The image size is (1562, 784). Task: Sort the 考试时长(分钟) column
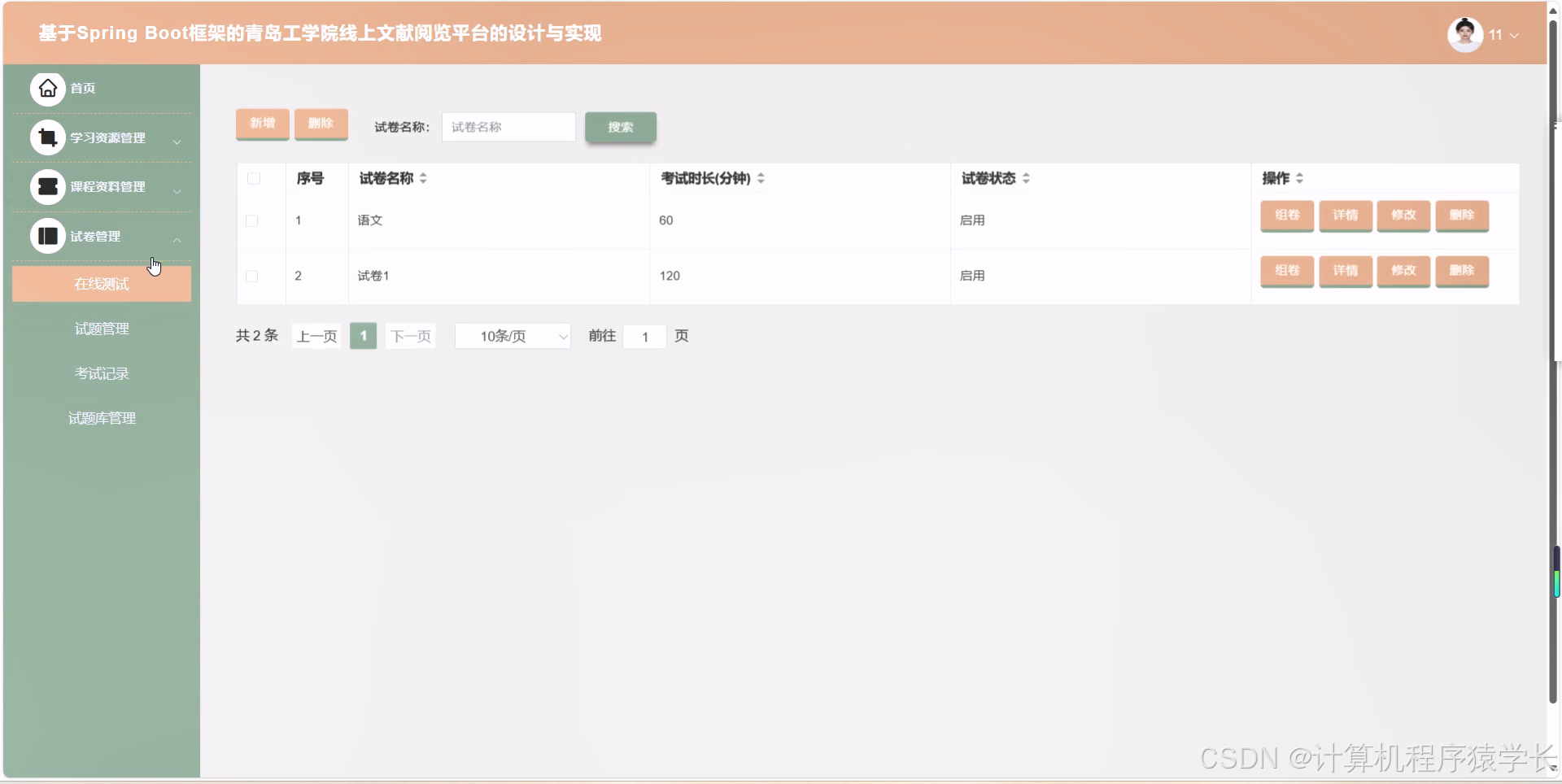(761, 178)
